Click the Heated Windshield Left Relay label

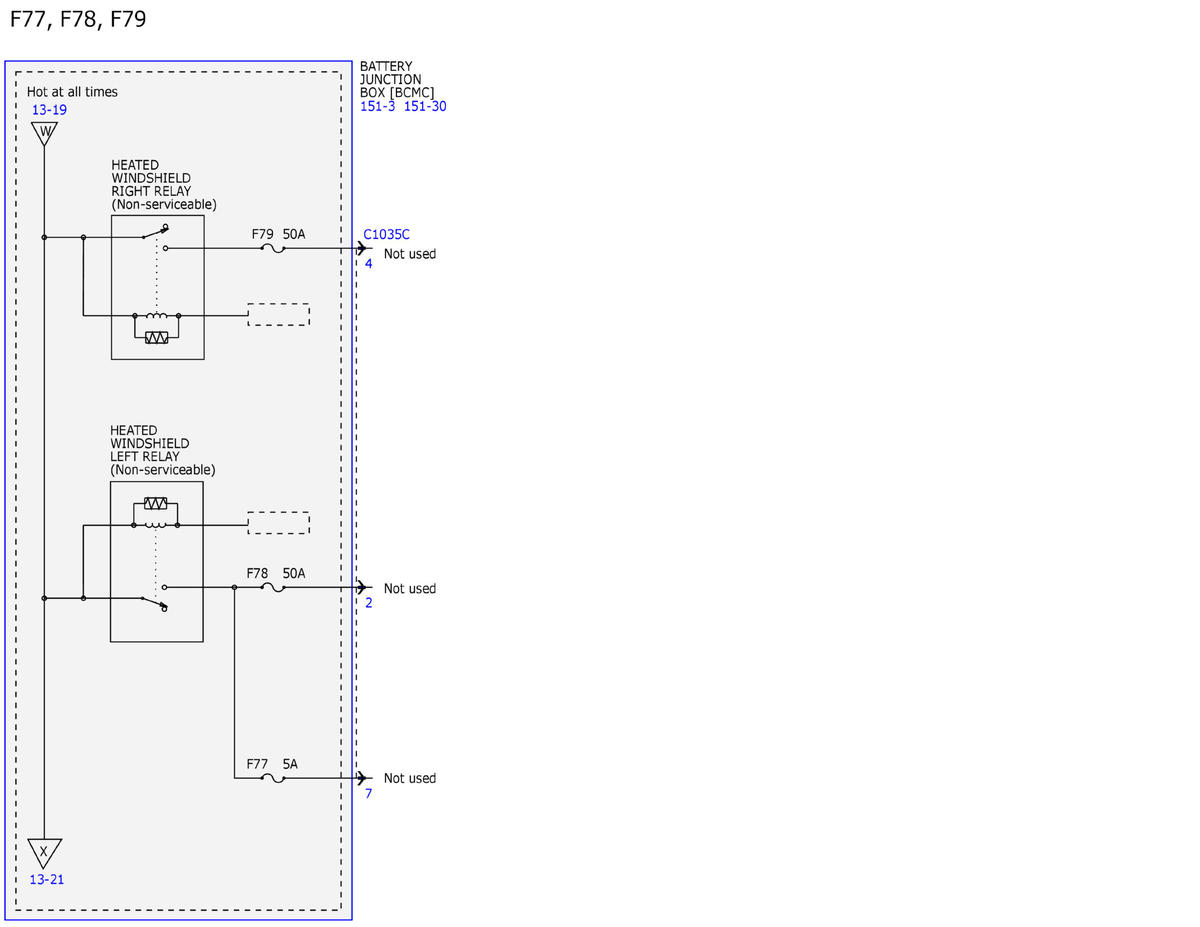coord(162,450)
